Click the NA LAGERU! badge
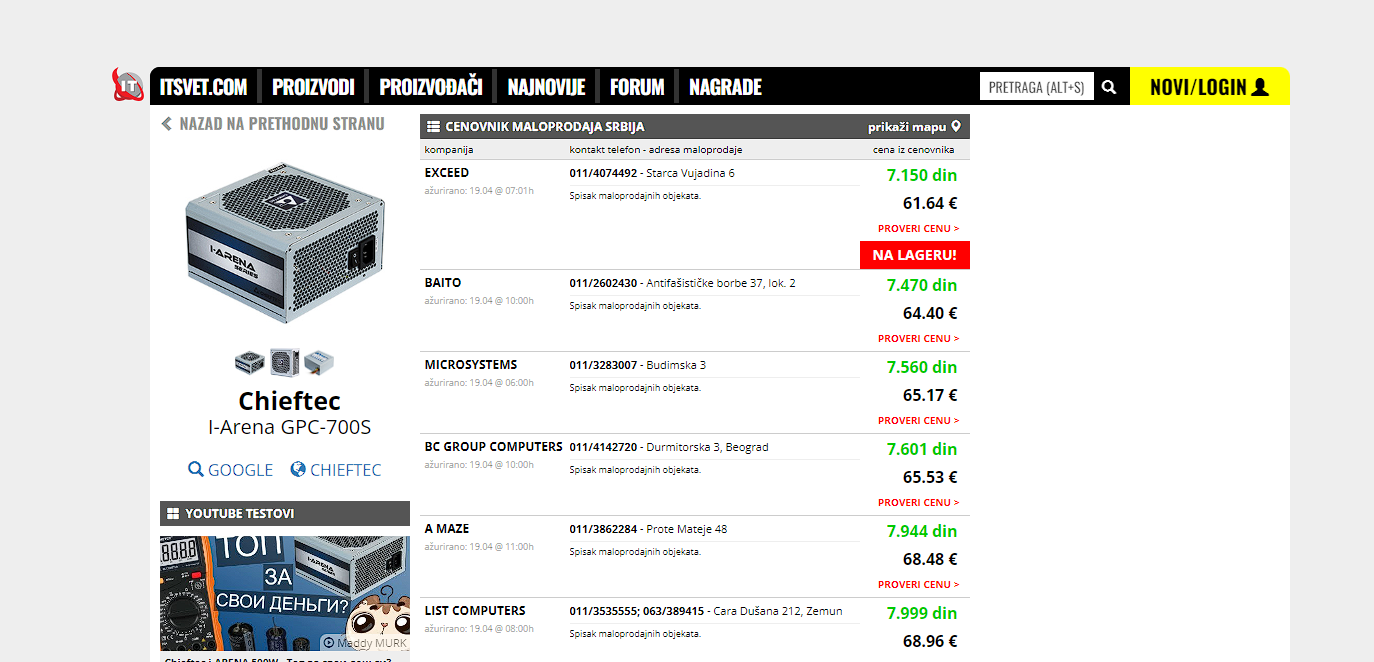The width and height of the screenshot is (1374, 662). [915, 255]
